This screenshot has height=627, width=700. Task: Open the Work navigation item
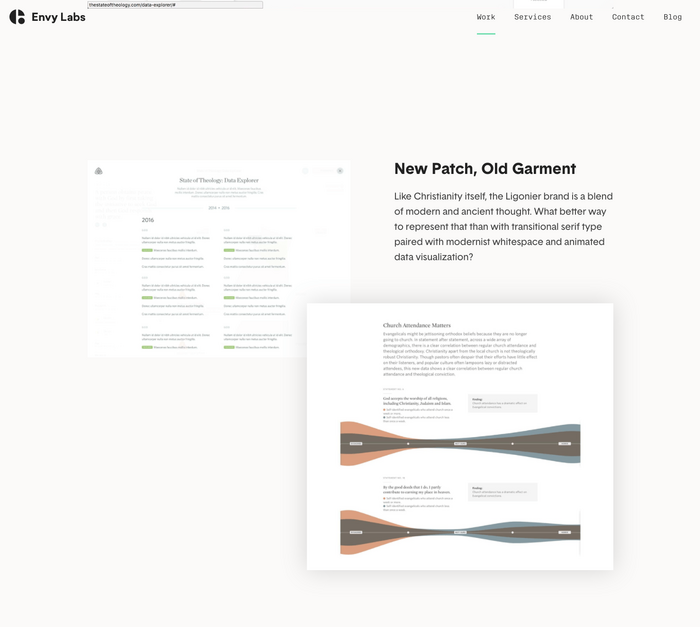tap(486, 17)
